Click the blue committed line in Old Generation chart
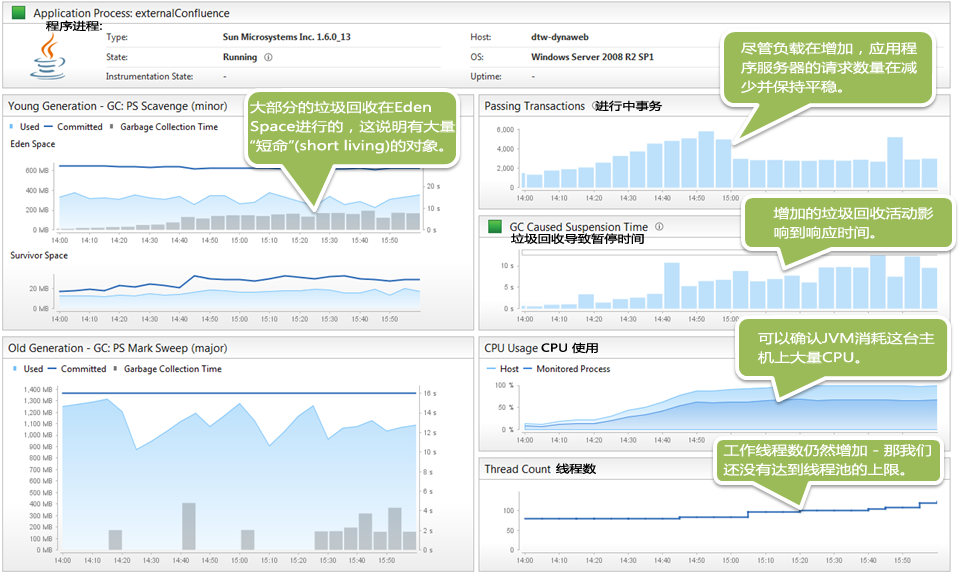This screenshot has width=961, height=574. pos(239,393)
